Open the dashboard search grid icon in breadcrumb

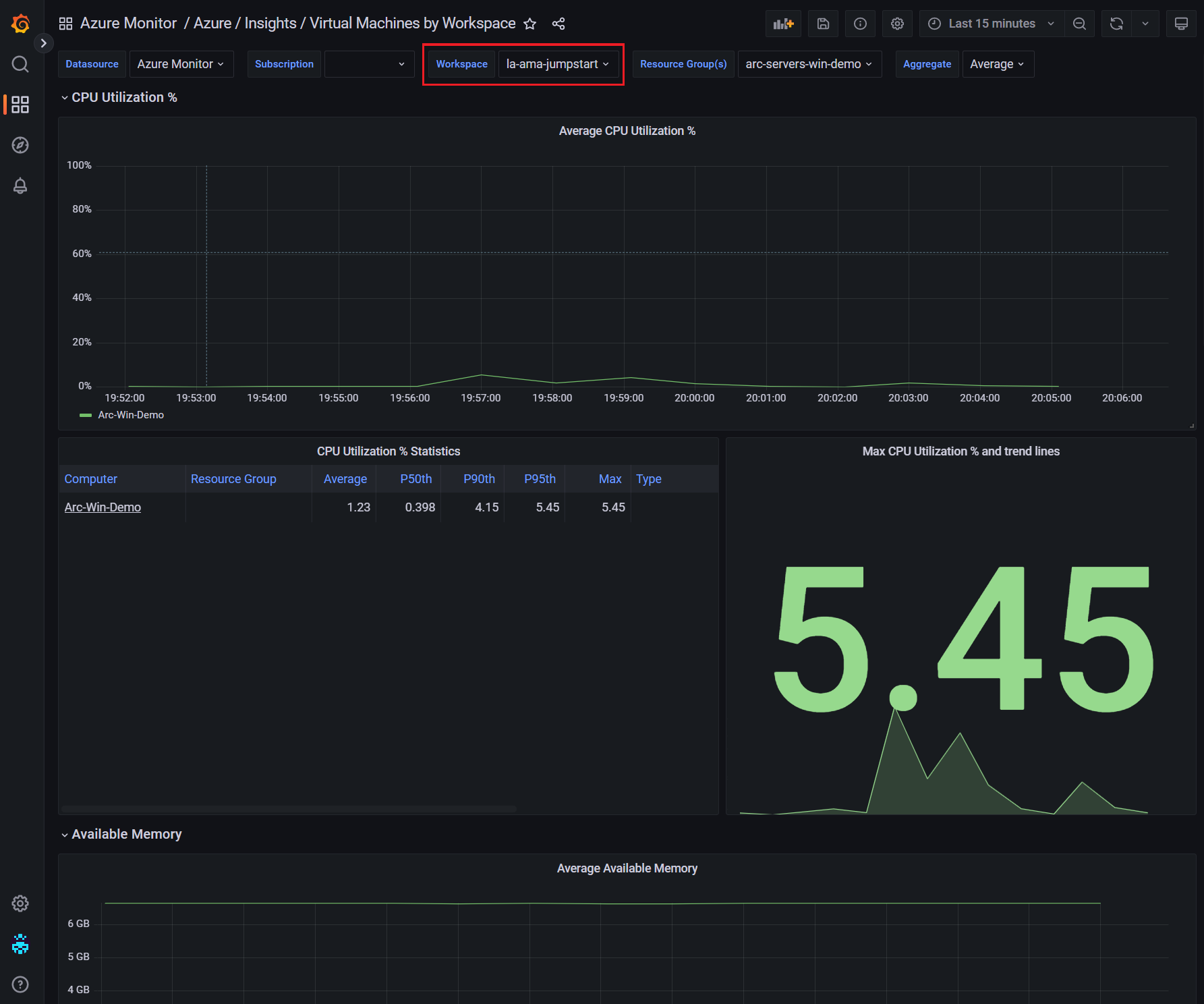tap(65, 24)
